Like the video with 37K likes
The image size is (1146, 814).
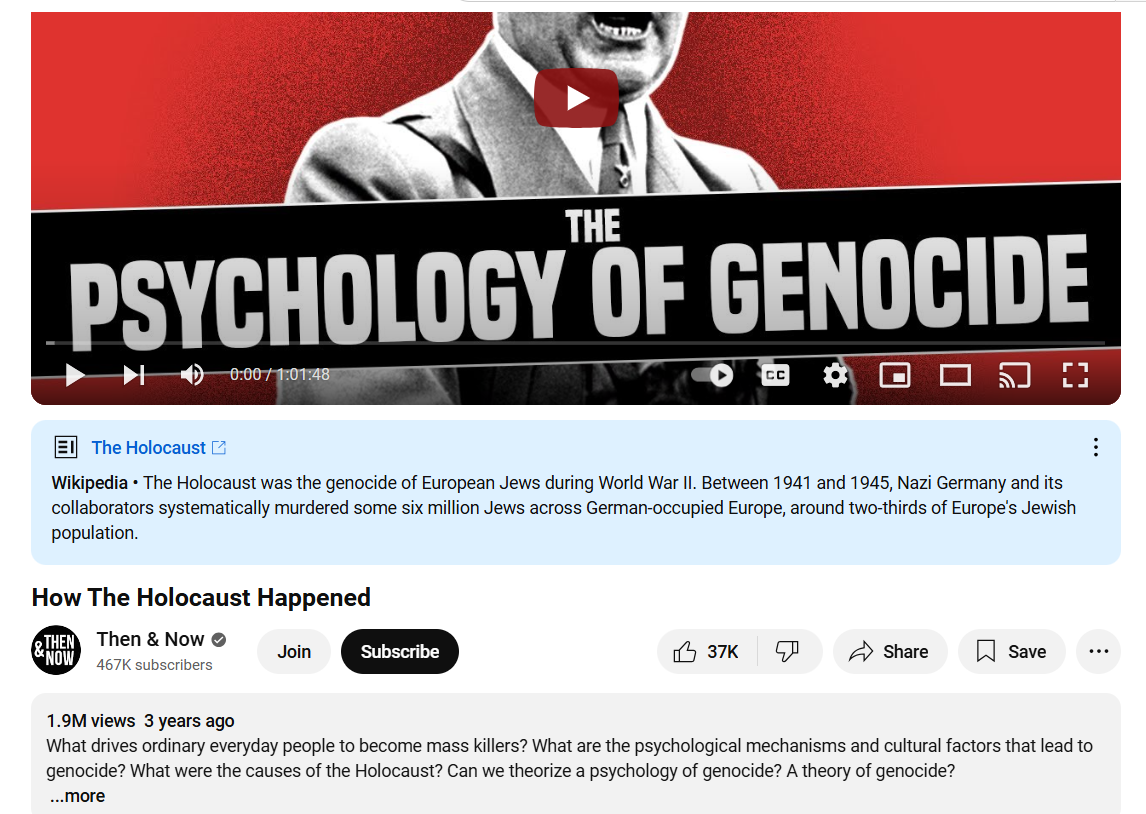pos(706,651)
